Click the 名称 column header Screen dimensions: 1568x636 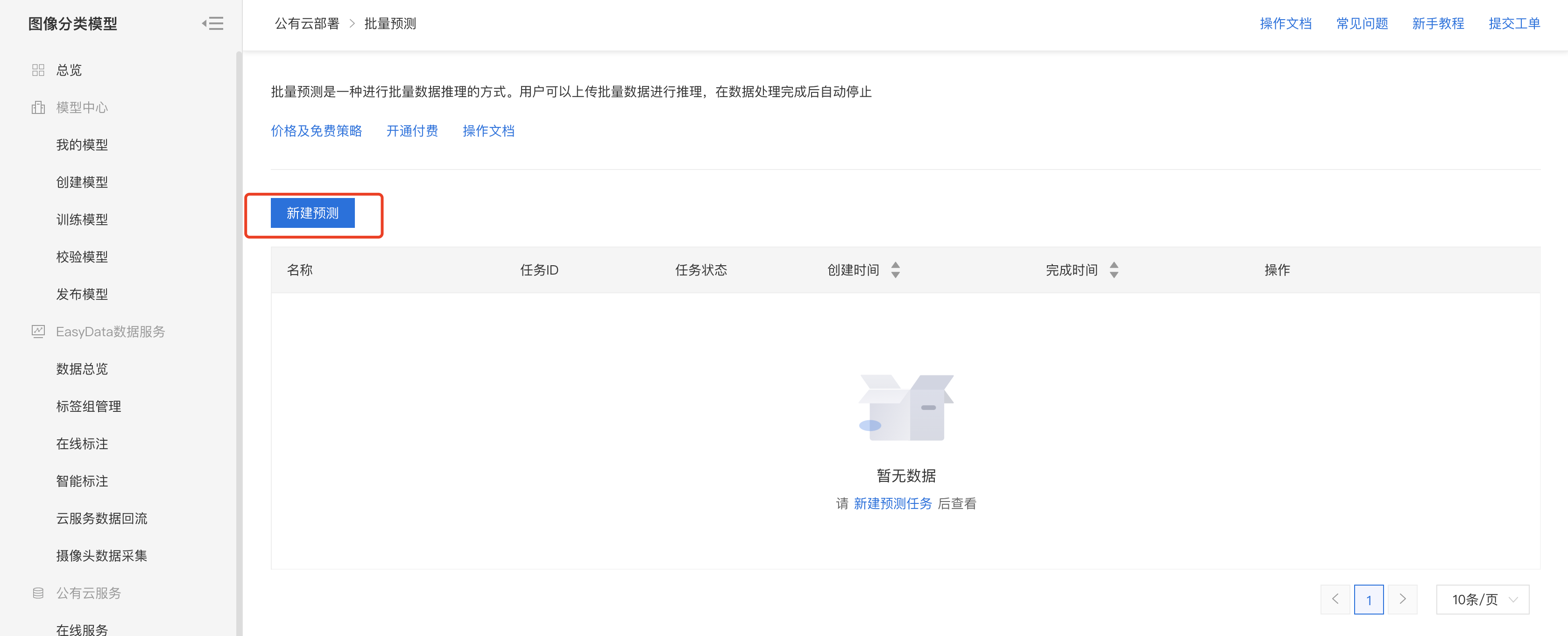click(300, 269)
